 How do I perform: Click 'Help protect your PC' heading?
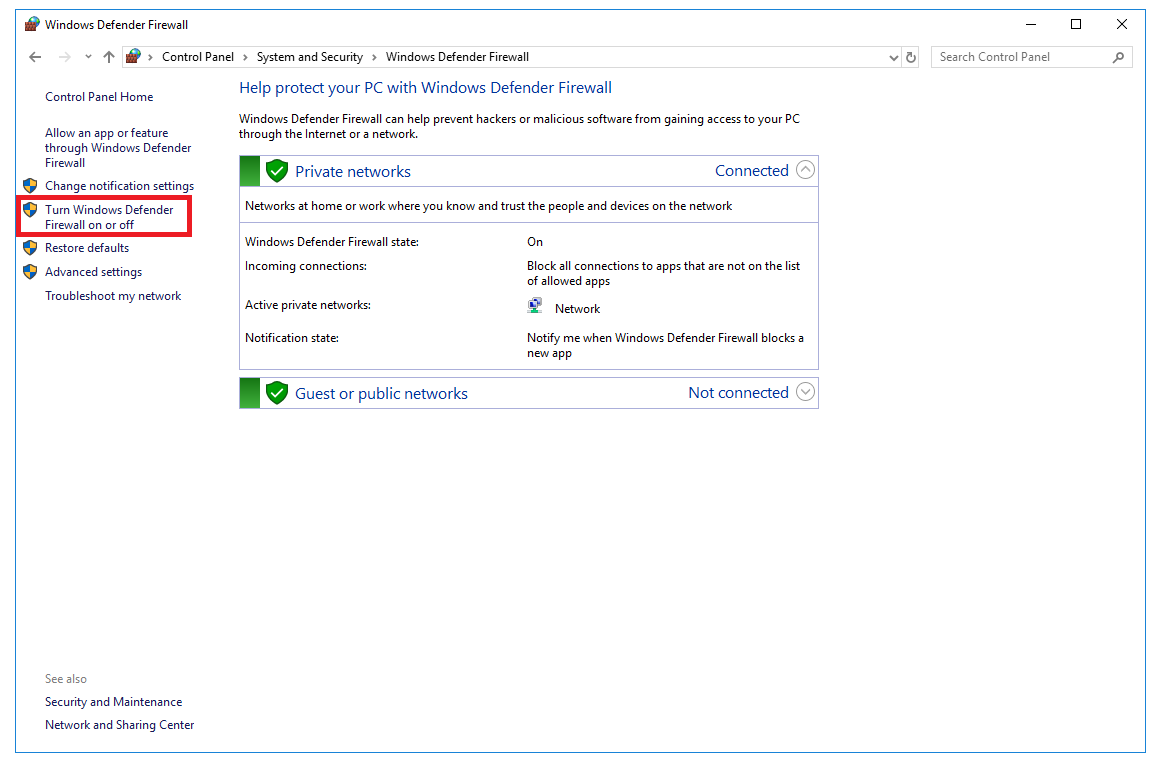(x=425, y=88)
